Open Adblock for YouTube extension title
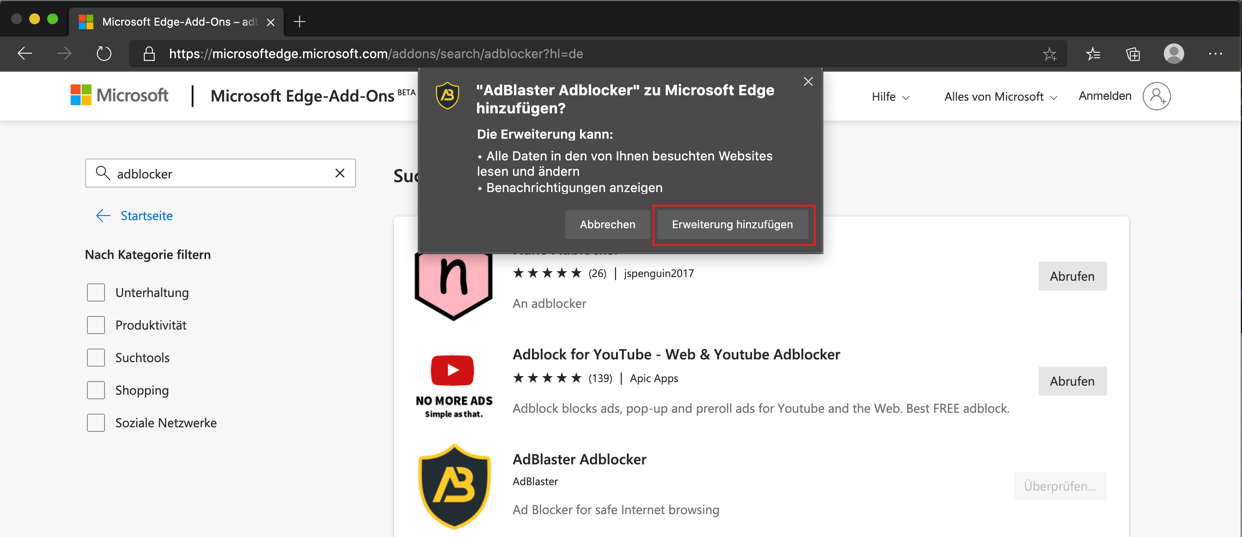Image resolution: width=1242 pixels, height=537 pixels. pyautogui.click(x=676, y=354)
